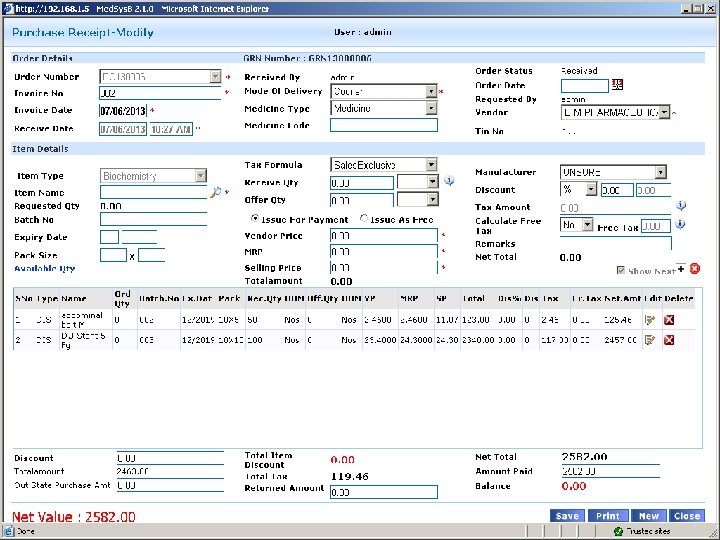720x540 pixels.
Task: Click the Item Name search magnifier icon
Action: coord(215,191)
